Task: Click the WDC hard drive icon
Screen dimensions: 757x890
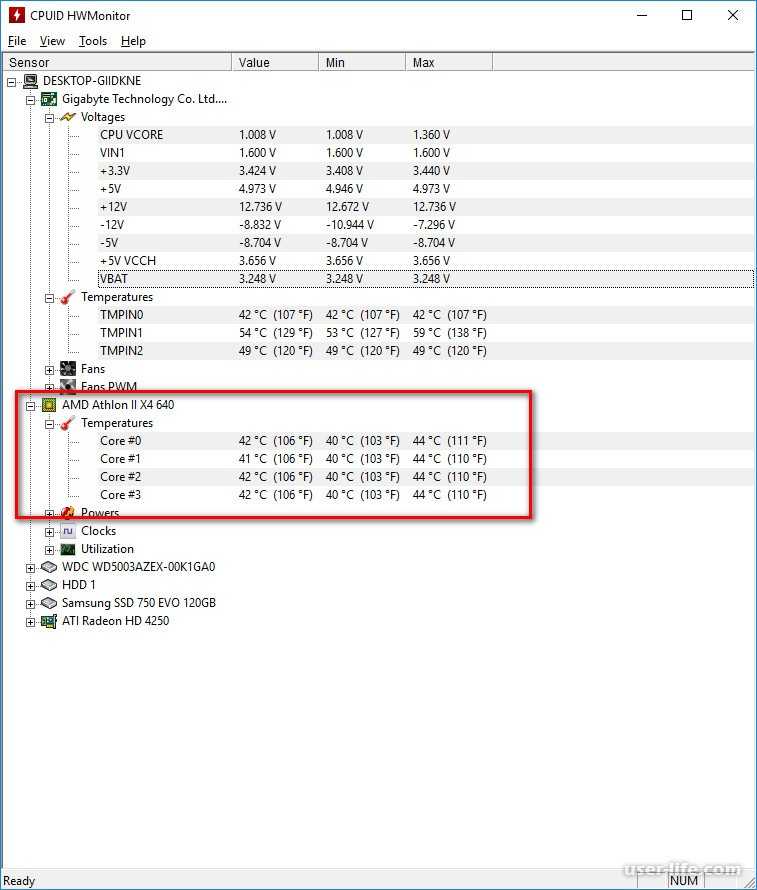Action: pos(49,567)
